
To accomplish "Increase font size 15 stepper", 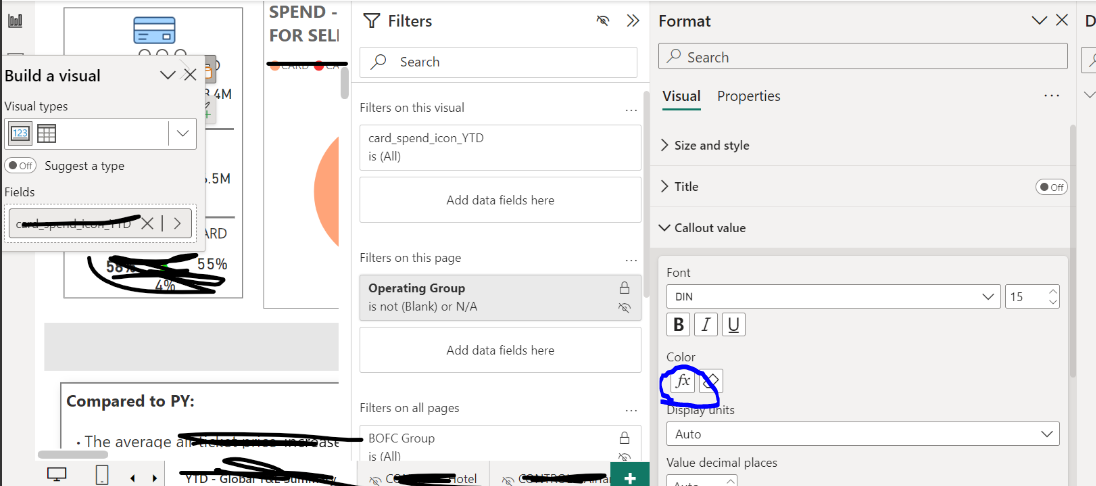I will coord(1053,291).
